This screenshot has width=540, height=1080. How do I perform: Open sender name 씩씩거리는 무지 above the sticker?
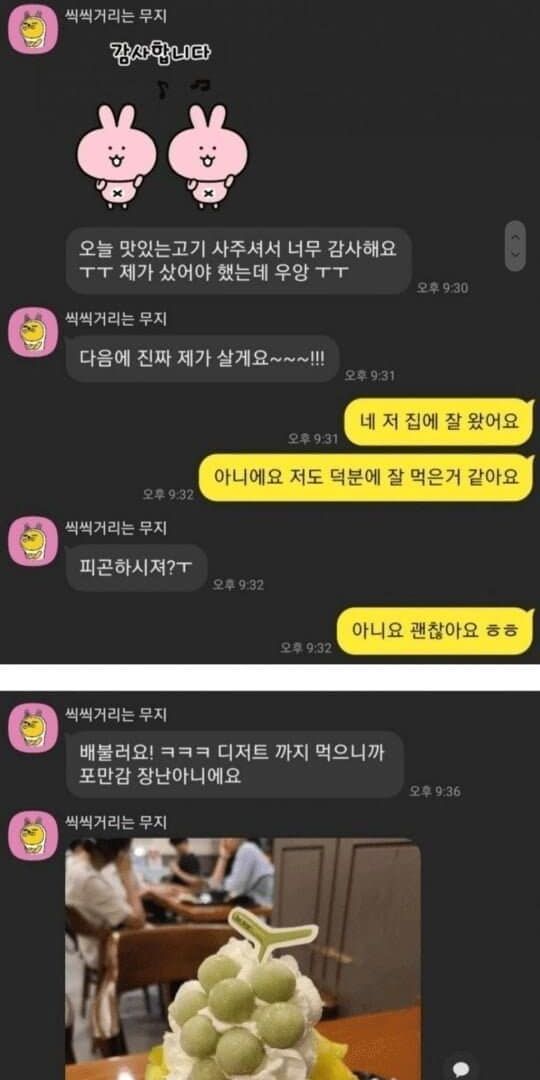pyautogui.click(x=116, y=19)
